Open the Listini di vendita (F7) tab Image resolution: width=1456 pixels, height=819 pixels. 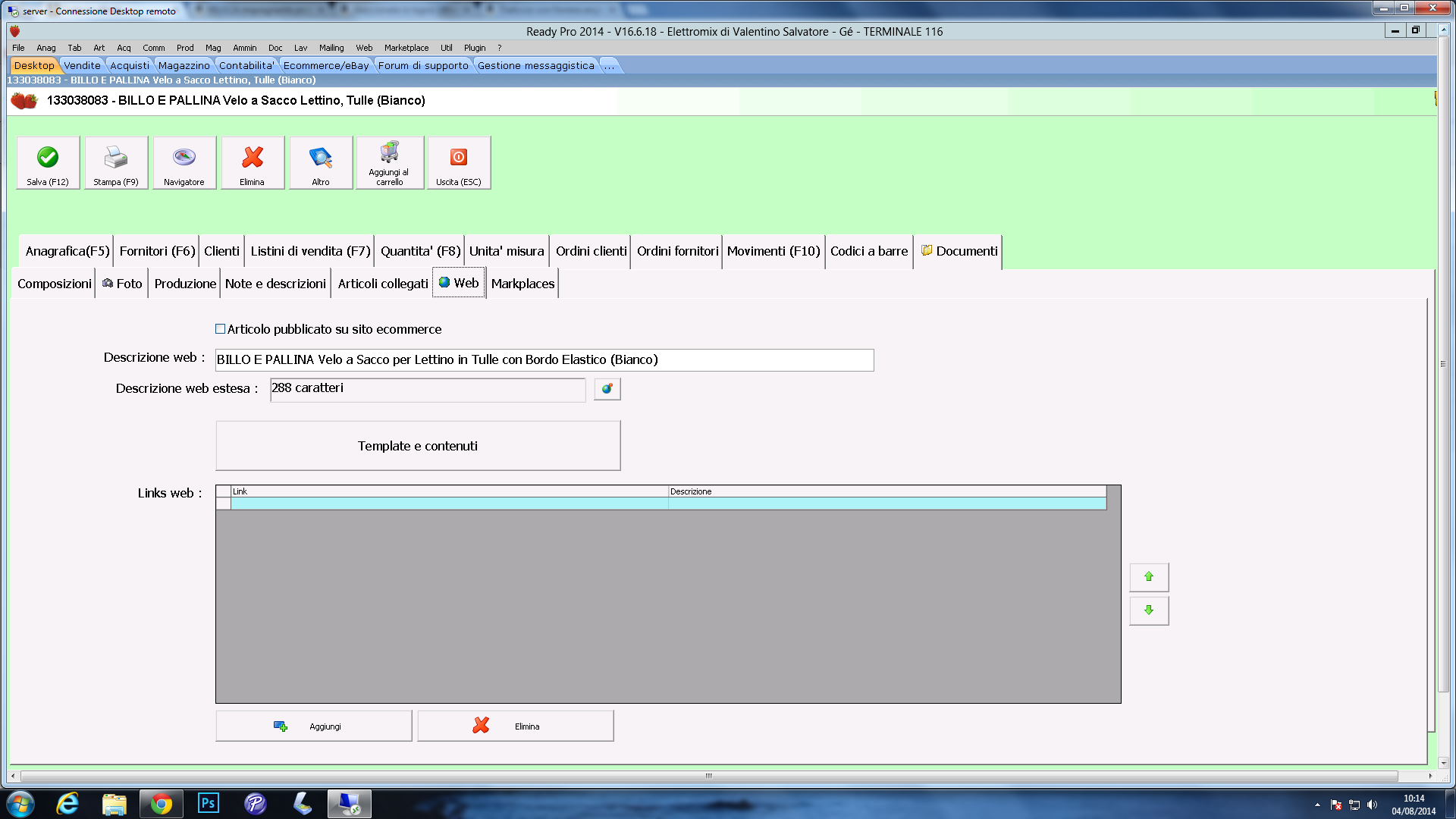(x=310, y=251)
